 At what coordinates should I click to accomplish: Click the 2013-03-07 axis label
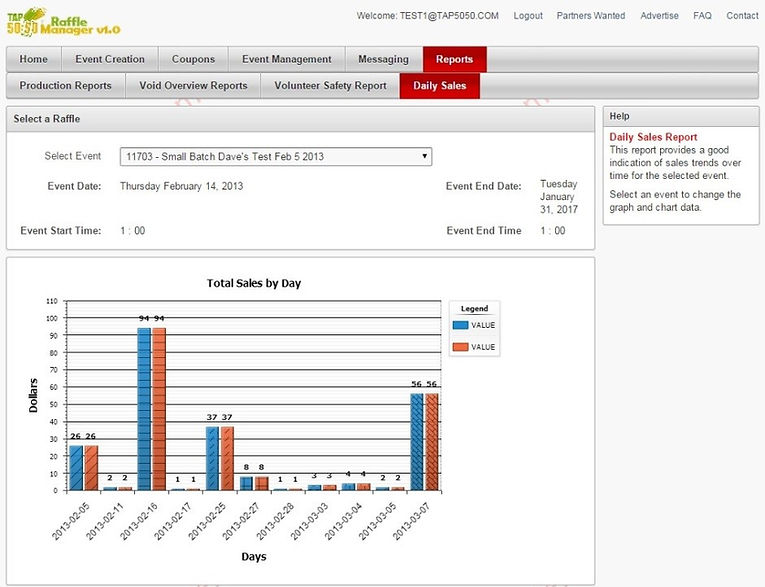click(x=412, y=521)
